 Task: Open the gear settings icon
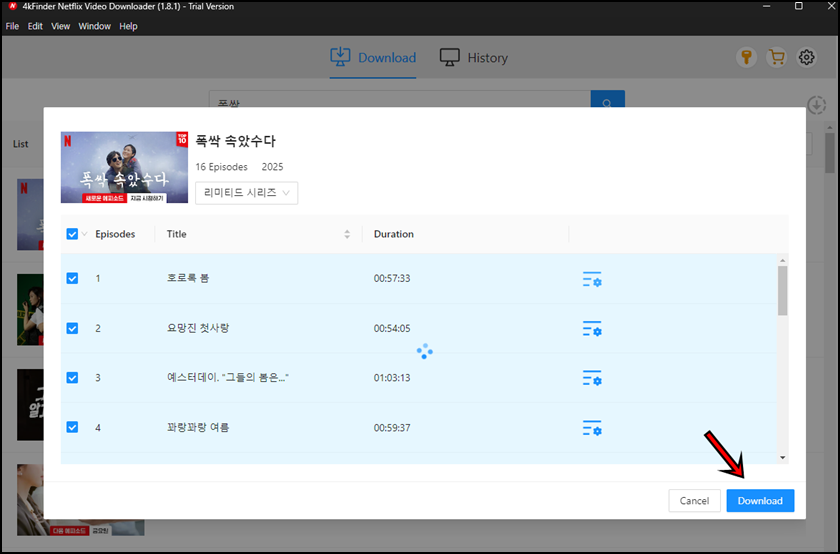[x=806, y=57]
